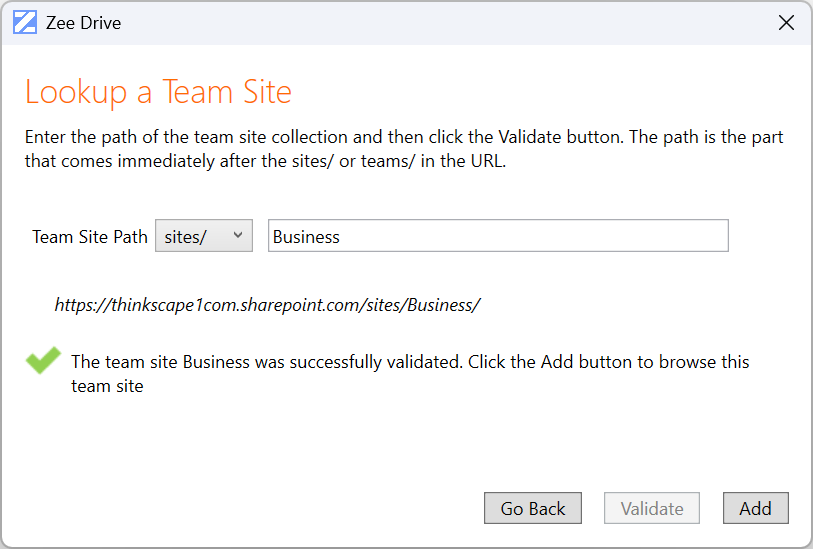Close the Zee Drive window
The height and width of the screenshot is (549, 813).
coord(786,23)
